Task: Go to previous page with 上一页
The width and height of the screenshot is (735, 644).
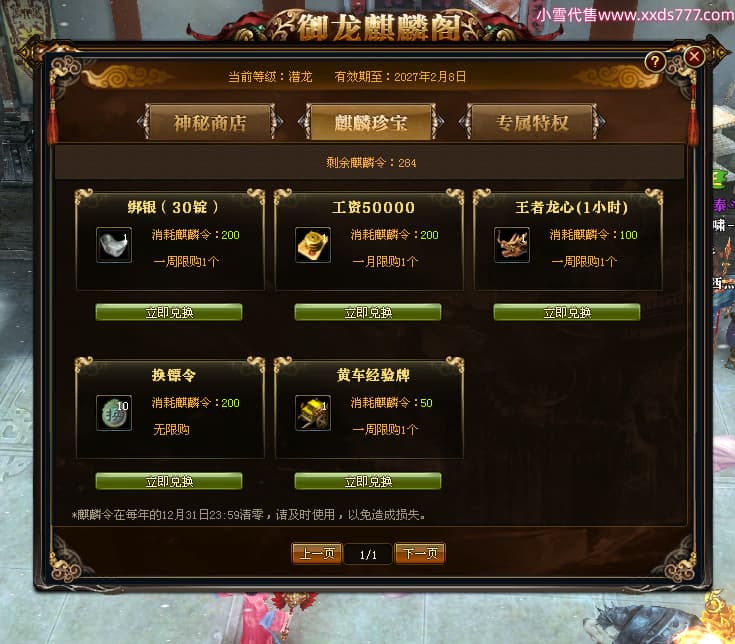Action: [317, 554]
